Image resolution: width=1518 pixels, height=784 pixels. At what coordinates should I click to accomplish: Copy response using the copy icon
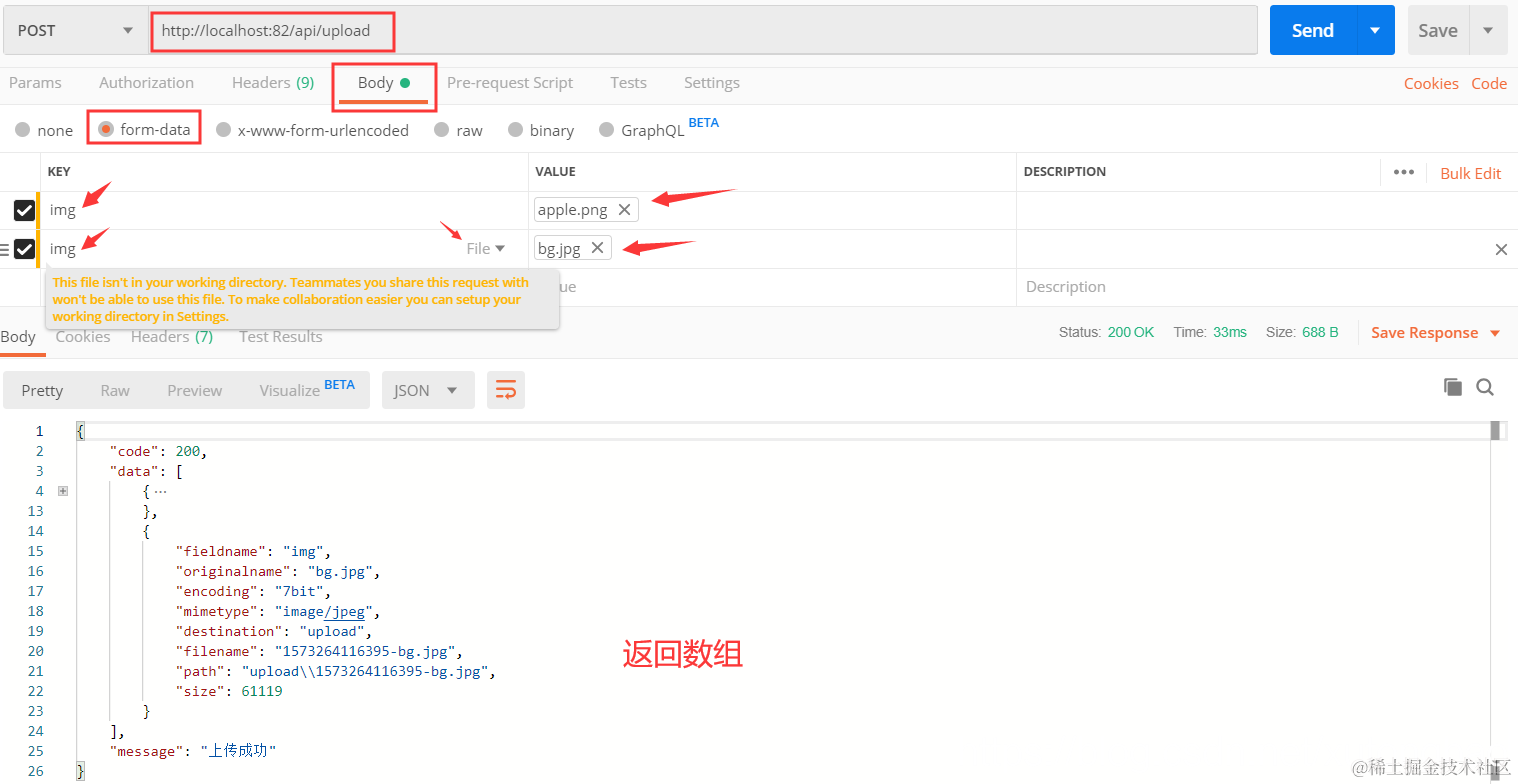tap(1452, 387)
